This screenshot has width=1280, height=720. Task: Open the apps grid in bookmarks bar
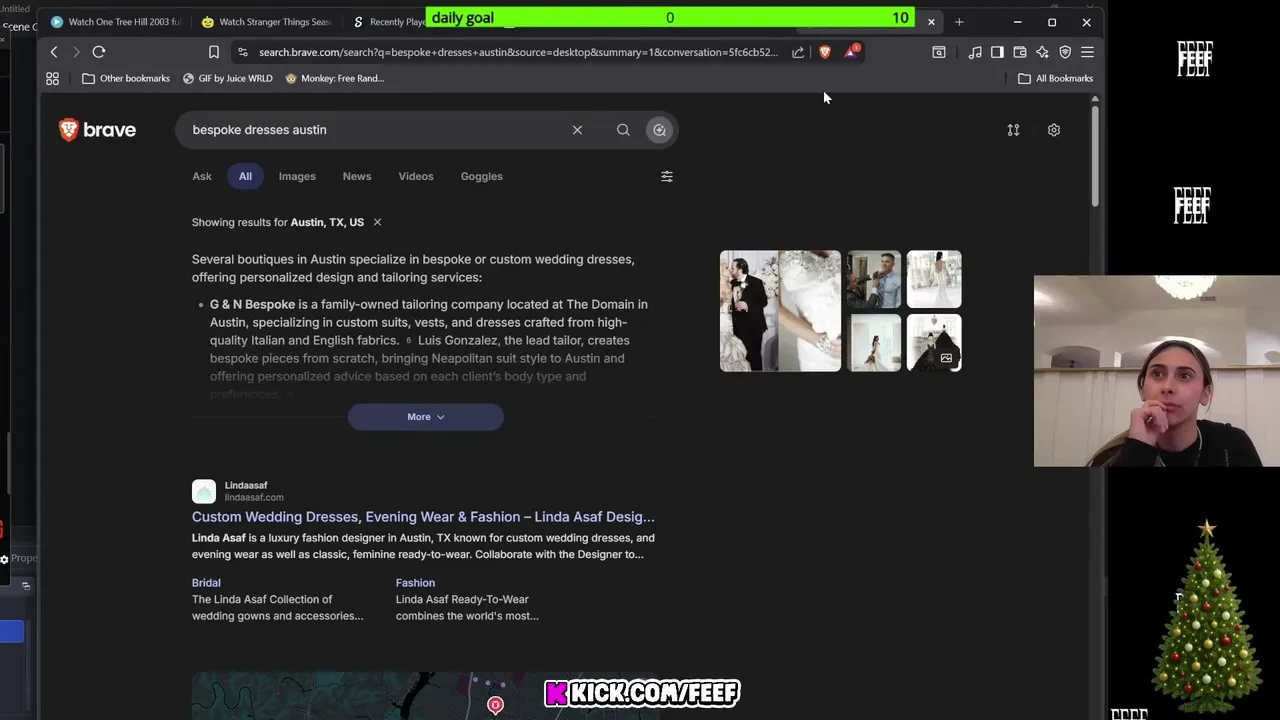click(x=53, y=78)
